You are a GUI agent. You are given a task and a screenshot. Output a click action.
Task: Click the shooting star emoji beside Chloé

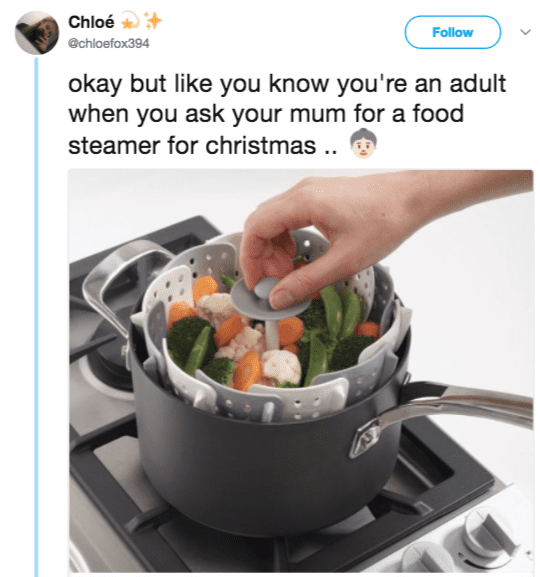130,21
